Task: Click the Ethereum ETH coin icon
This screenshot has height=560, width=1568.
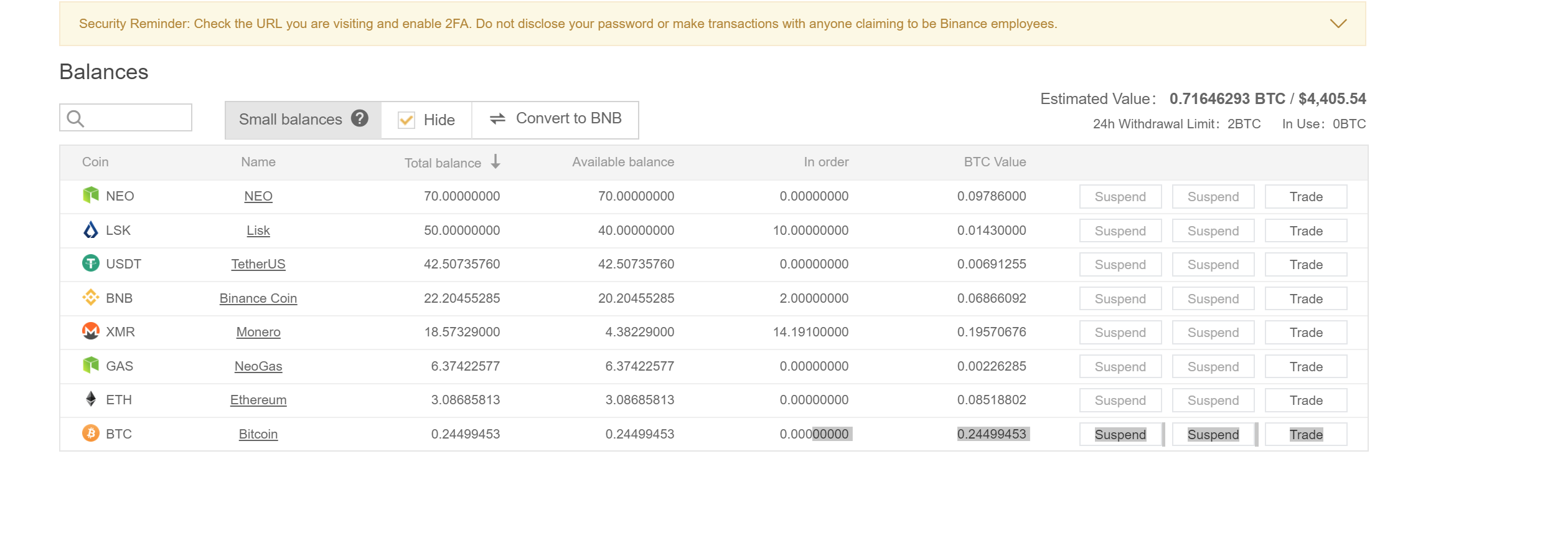Action: pyautogui.click(x=91, y=399)
